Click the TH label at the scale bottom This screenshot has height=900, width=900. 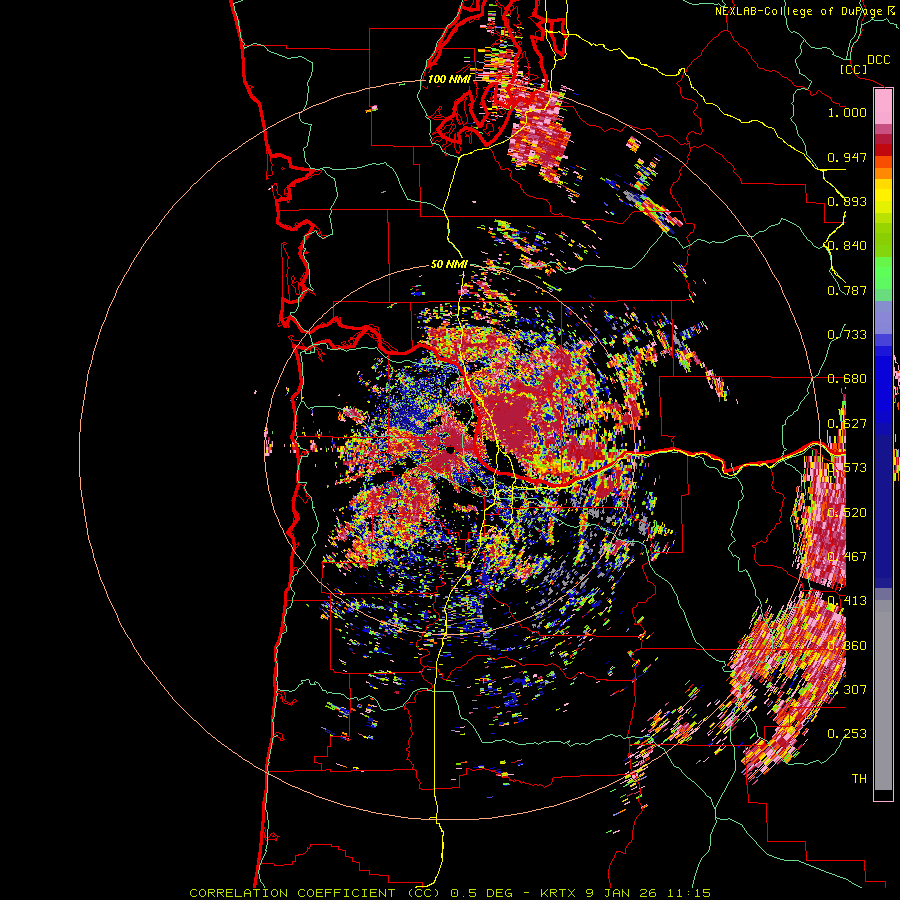click(x=859, y=778)
